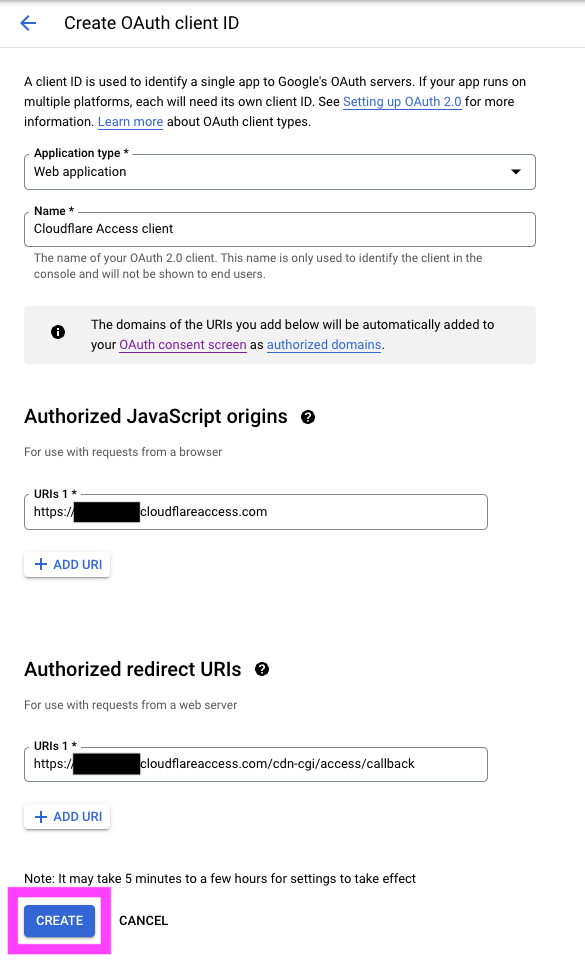Follow the Learn more link
Screen dimensions: 585x969
130,122
